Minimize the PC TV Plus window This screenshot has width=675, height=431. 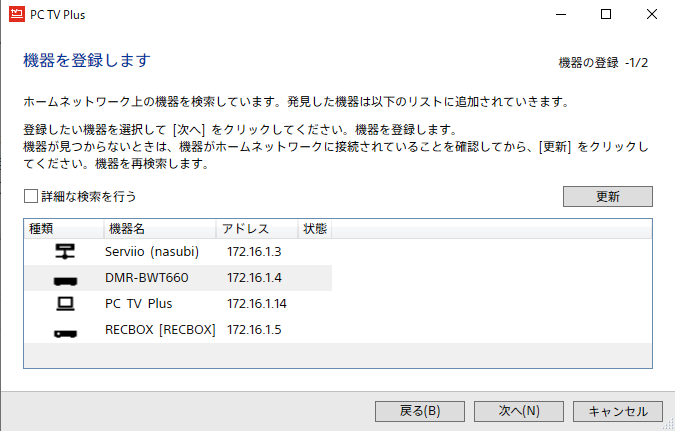point(560,14)
